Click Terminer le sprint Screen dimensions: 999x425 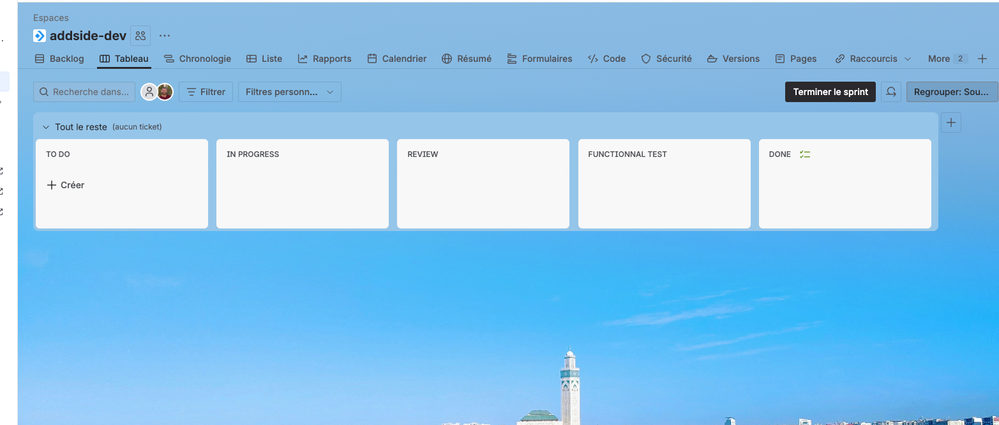(x=830, y=92)
